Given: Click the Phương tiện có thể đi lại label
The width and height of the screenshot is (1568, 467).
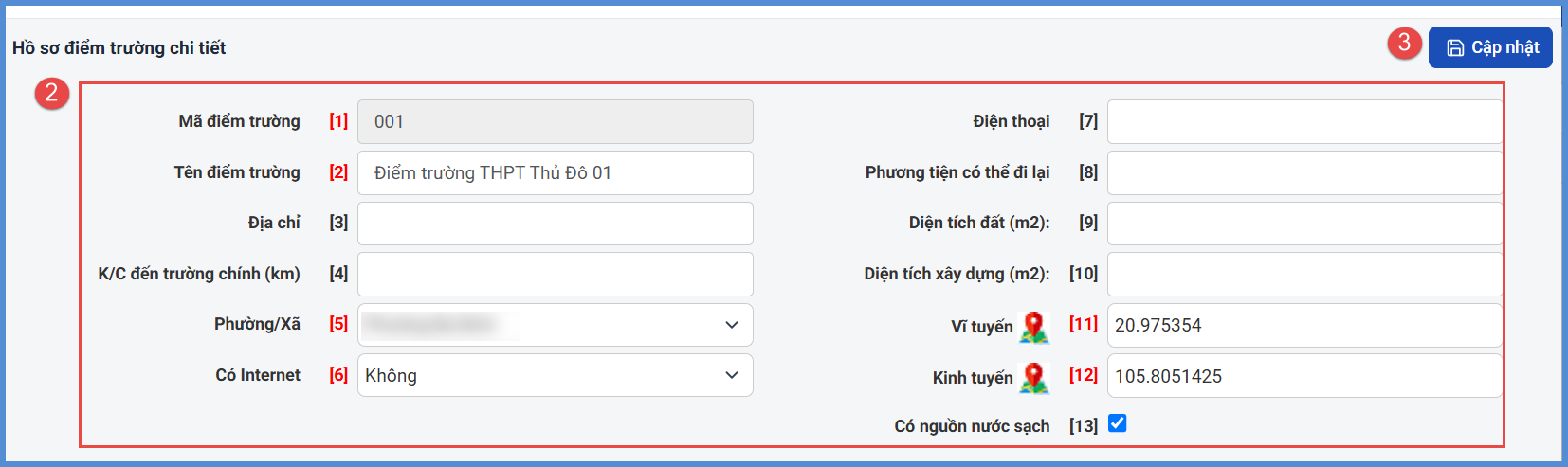Looking at the screenshot, I should 957,172.
